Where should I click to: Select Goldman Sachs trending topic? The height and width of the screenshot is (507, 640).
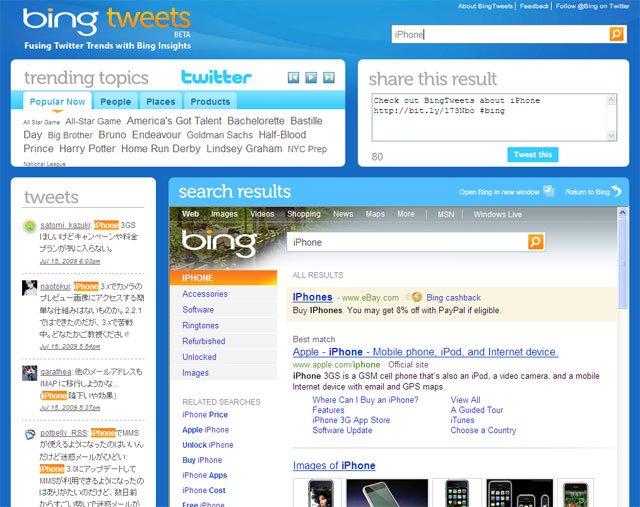coord(220,135)
